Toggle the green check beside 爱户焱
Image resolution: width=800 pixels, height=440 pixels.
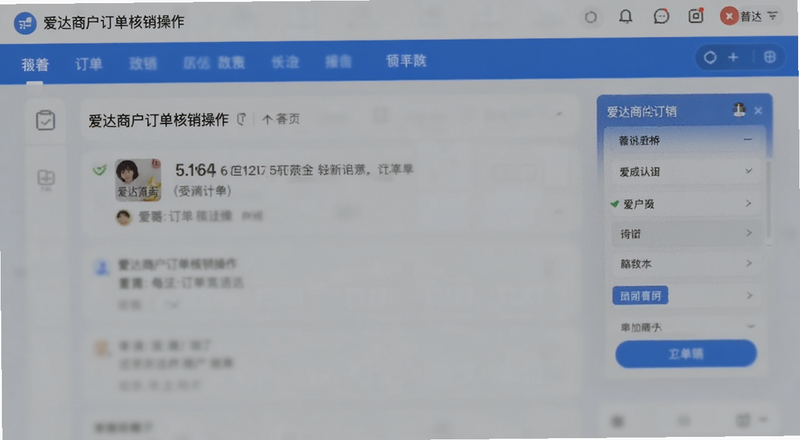click(615, 204)
